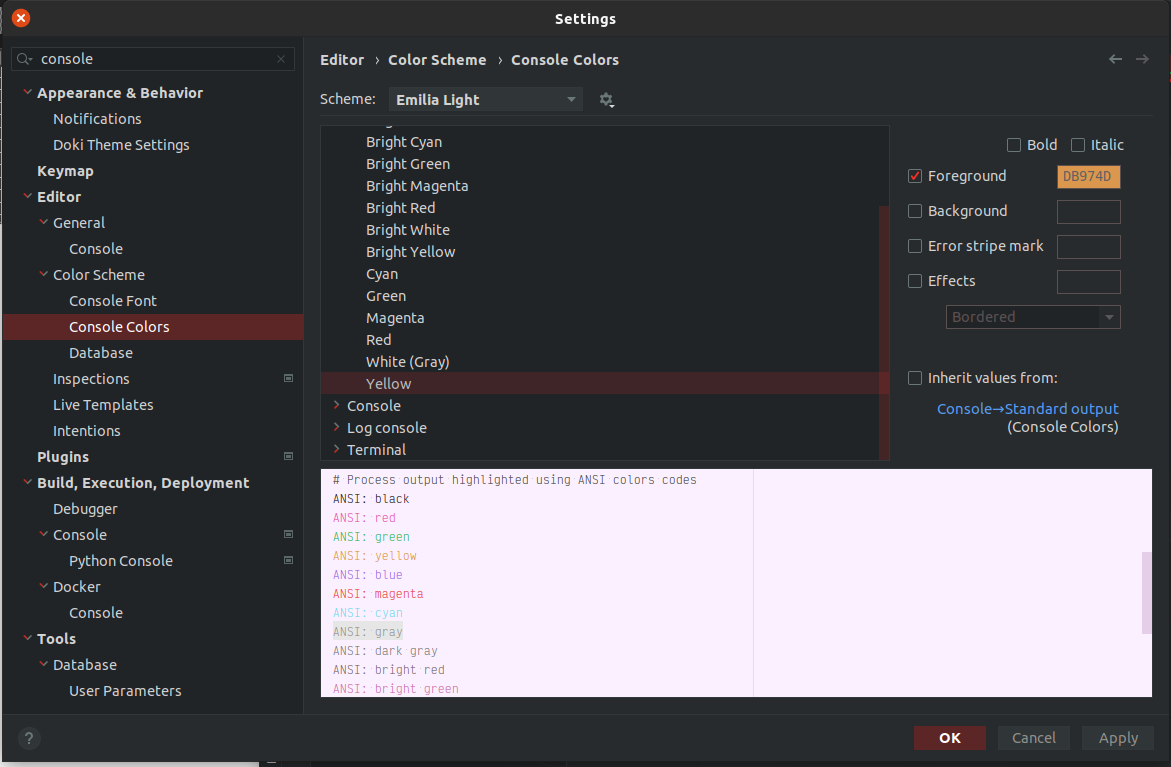
Task: Edit the DB974D foreground color swatch
Action: point(1088,176)
